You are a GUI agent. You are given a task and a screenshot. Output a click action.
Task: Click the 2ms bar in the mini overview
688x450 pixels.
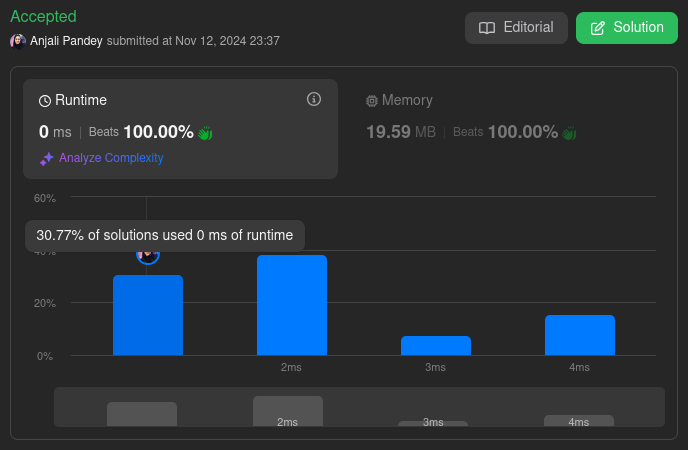(x=288, y=411)
